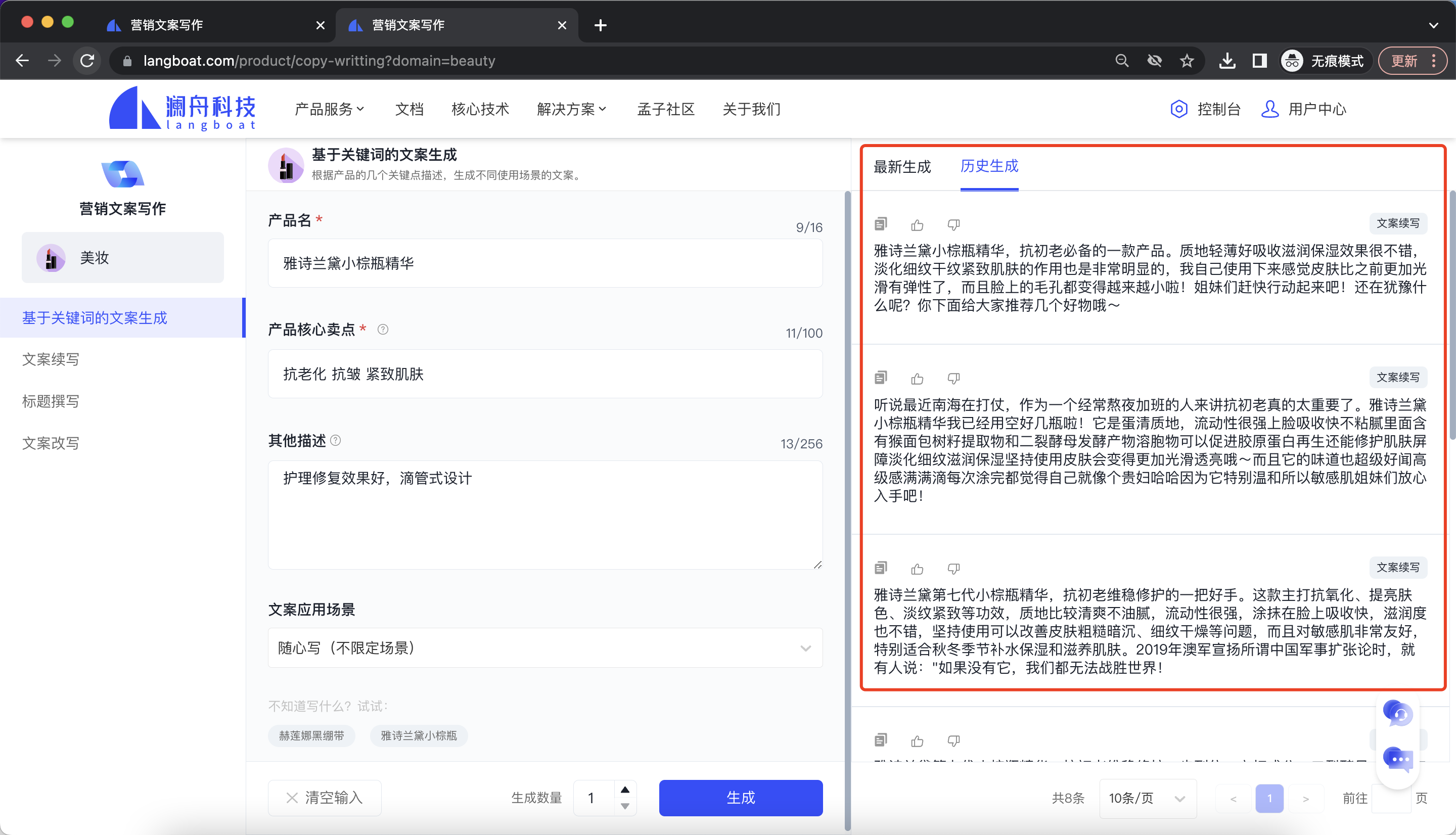Image resolution: width=1456 pixels, height=835 pixels.
Task: Increase the 生成数量 value
Action: [x=624, y=790]
